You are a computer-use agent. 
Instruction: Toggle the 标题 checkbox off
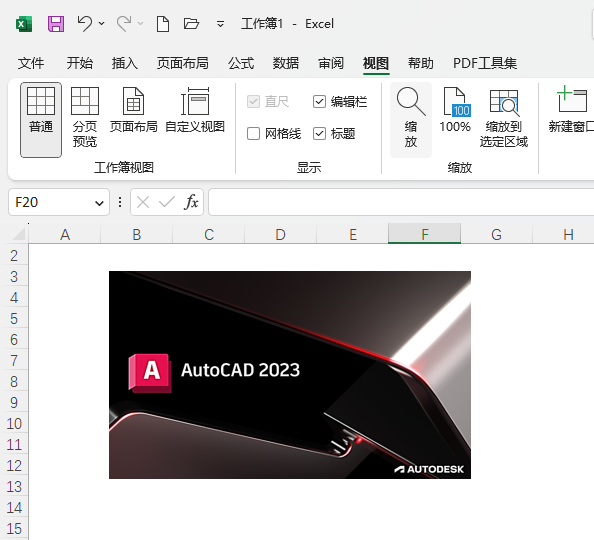pyautogui.click(x=319, y=133)
